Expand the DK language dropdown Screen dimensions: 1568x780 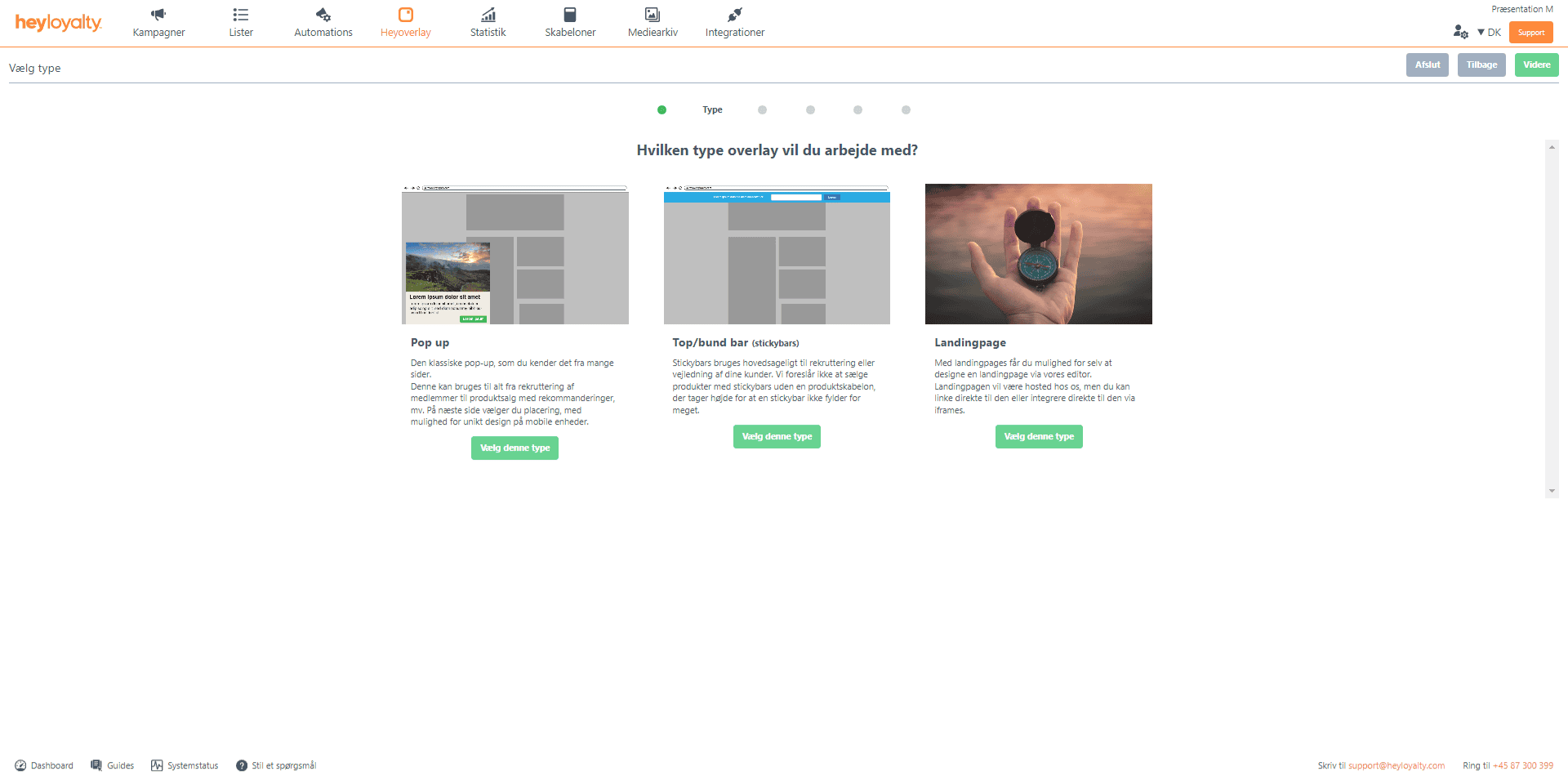[1489, 33]
